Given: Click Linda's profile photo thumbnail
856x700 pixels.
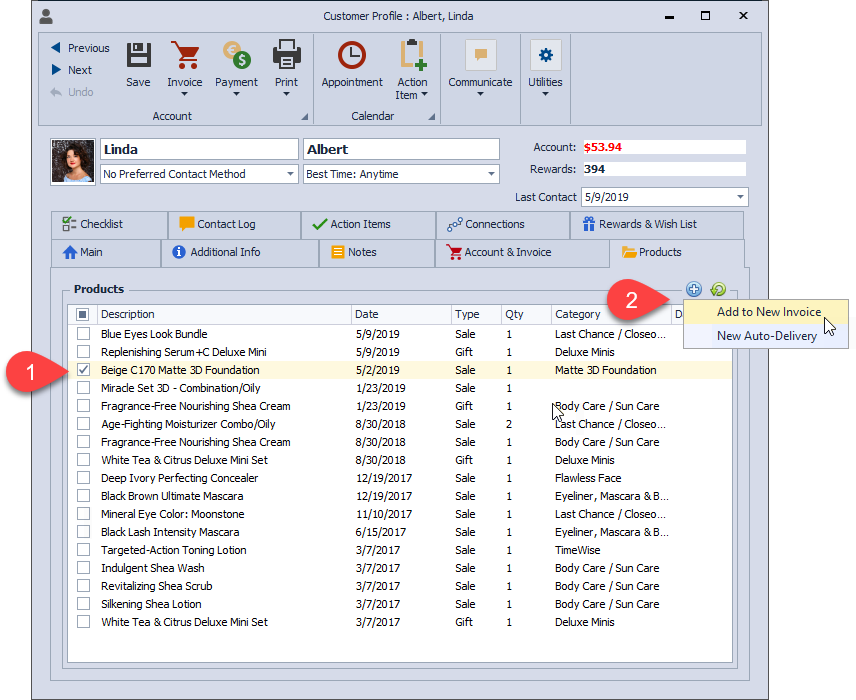Looking at the screenshot, I should click(x=73, y=162).
